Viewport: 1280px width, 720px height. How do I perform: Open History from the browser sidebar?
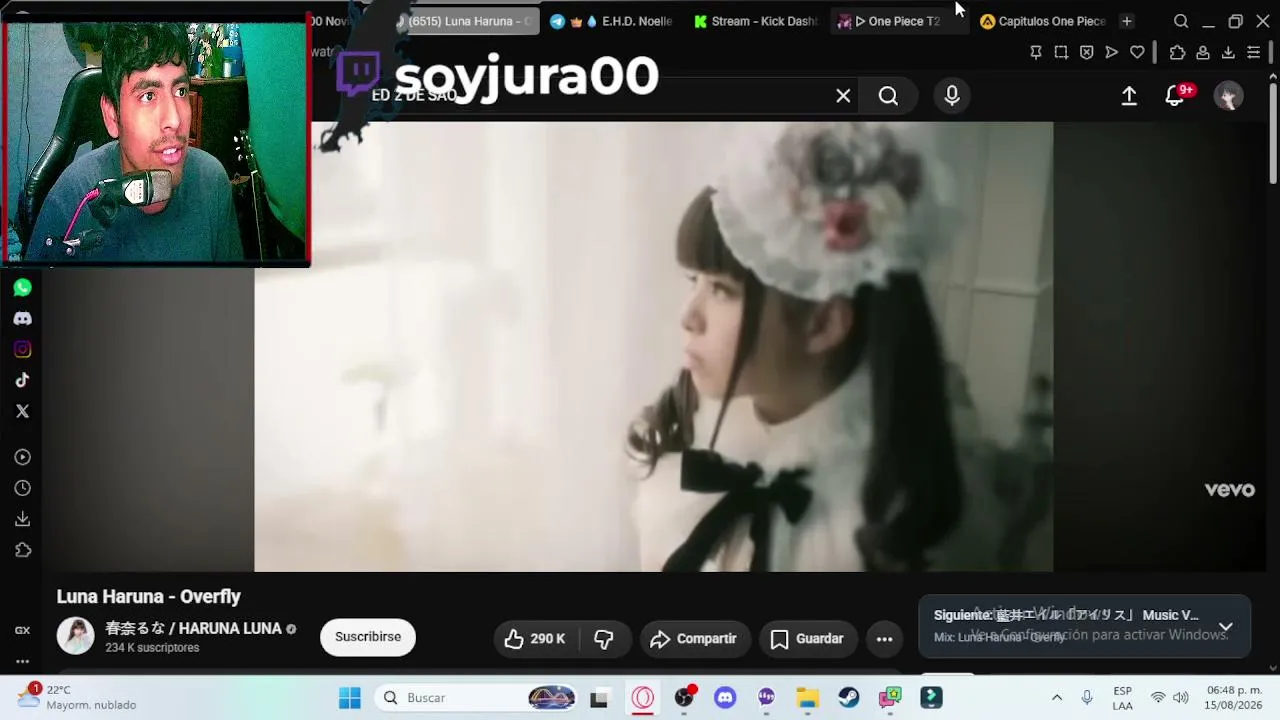coord(23,488)
